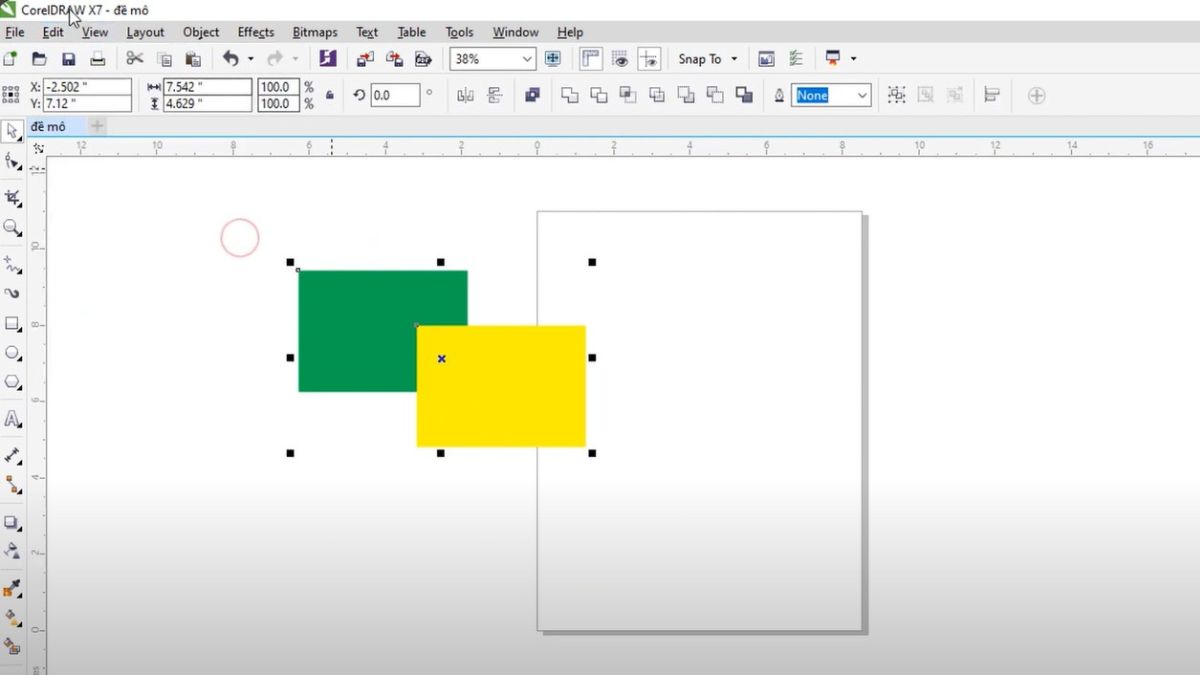This screenshot has height=675, width=1200.
Task: Expand the Application Launcher dropdown arrow
Action: (853, 59)
